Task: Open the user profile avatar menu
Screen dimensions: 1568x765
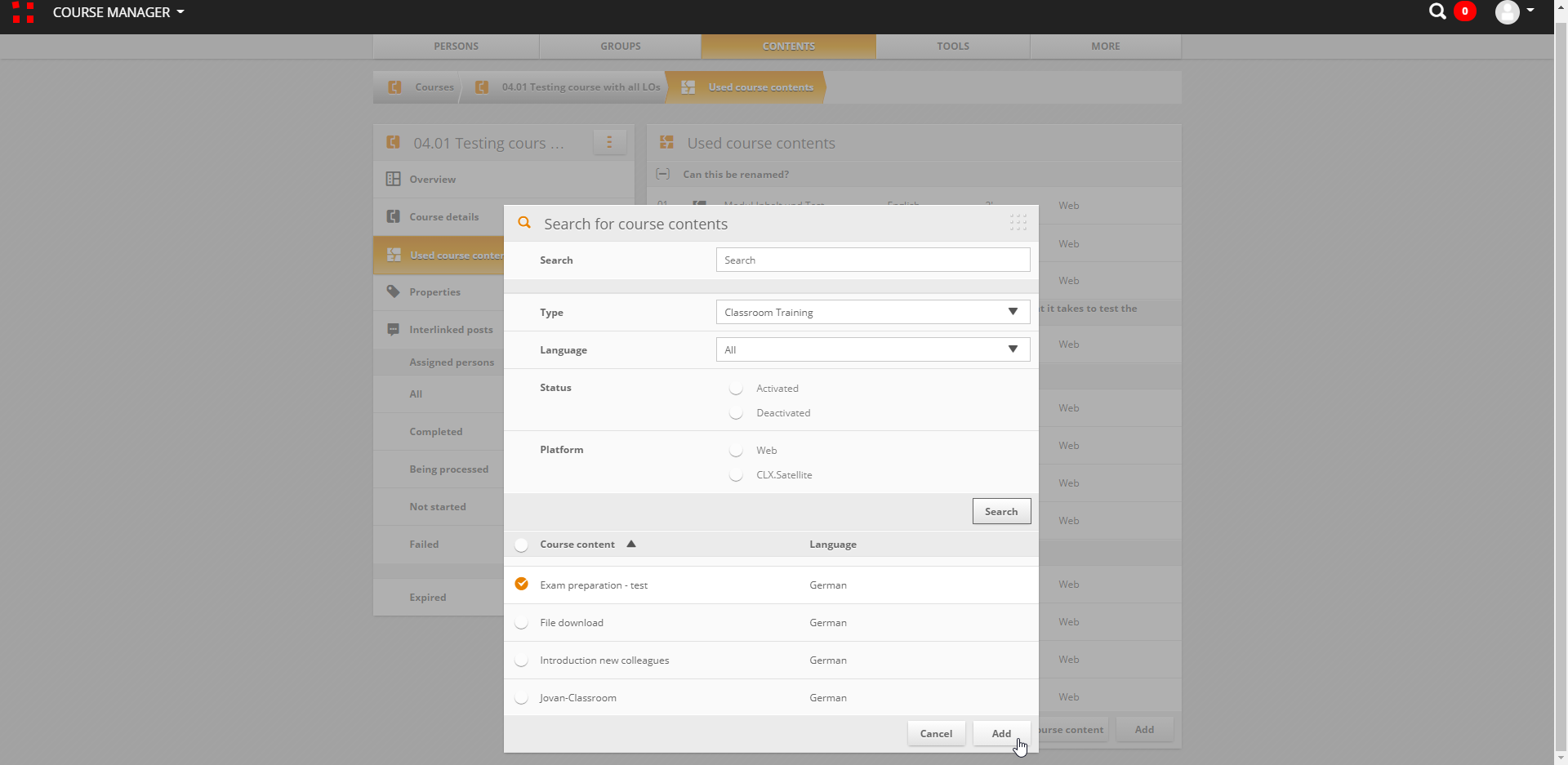Action: click(1508, 12)
